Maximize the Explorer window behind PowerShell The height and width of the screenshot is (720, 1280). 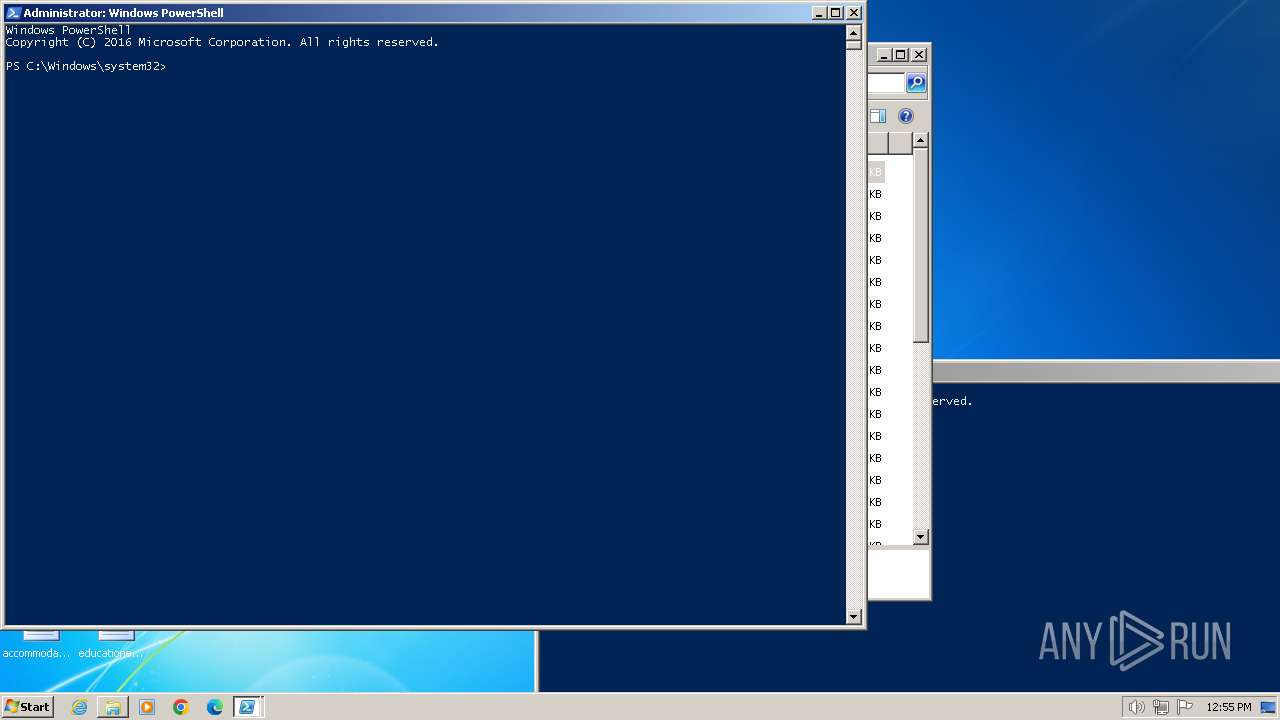[901, 55]
